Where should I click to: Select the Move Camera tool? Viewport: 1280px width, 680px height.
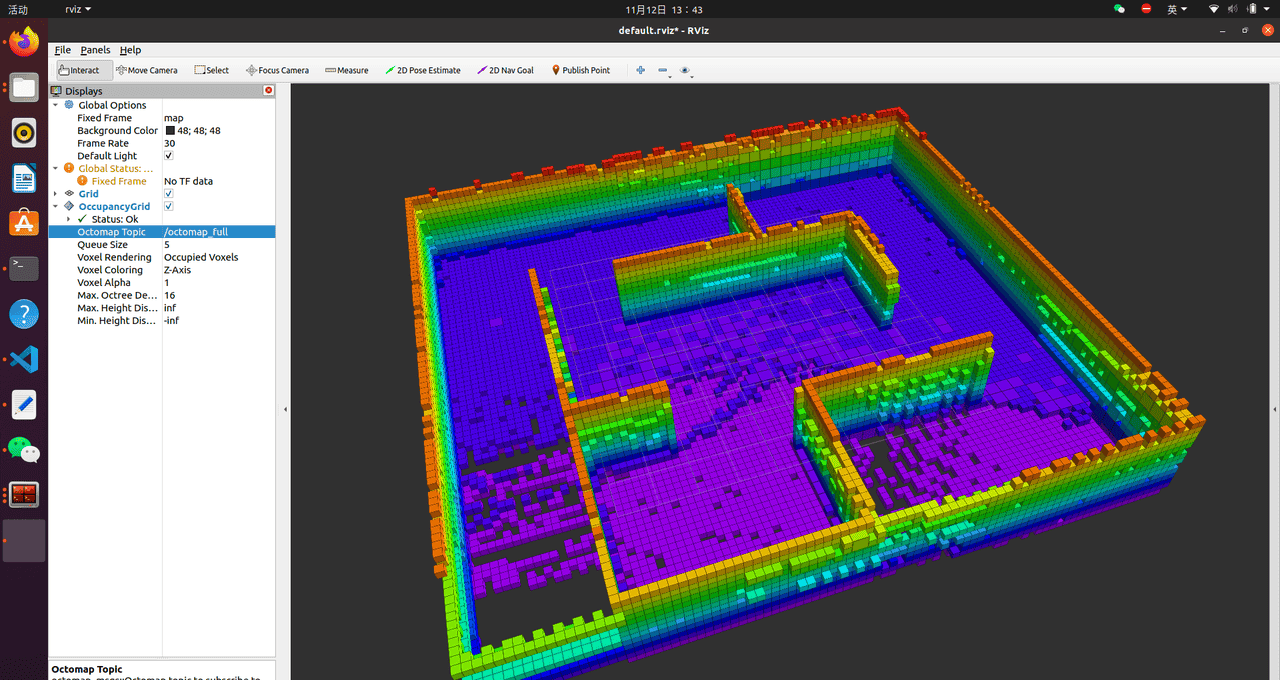pos(146,70)
